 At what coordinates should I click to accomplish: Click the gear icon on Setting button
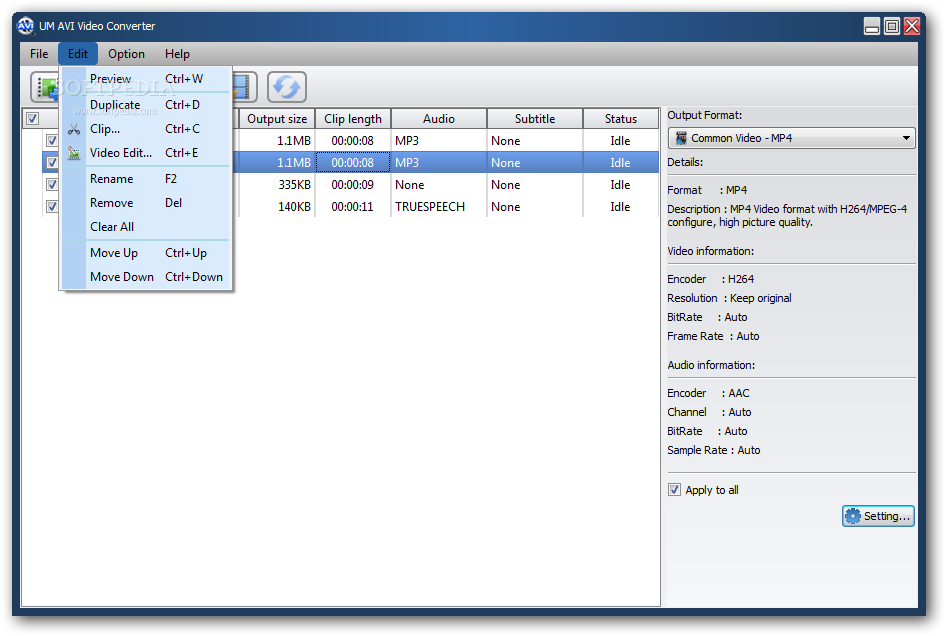tap(852, 516)
